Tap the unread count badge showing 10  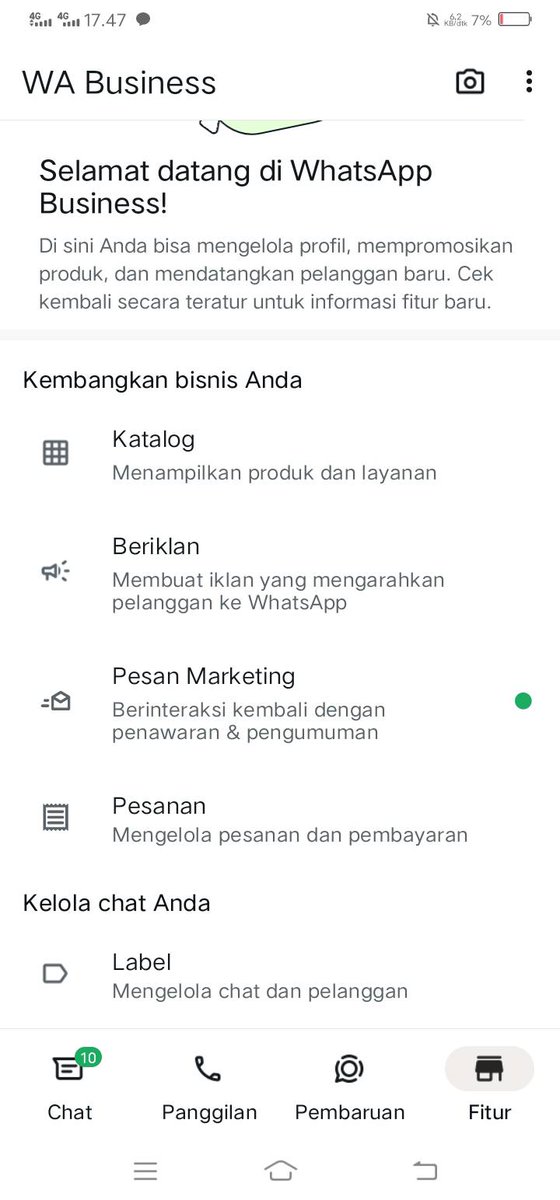pyautogui.click(x=88, y=1057)
